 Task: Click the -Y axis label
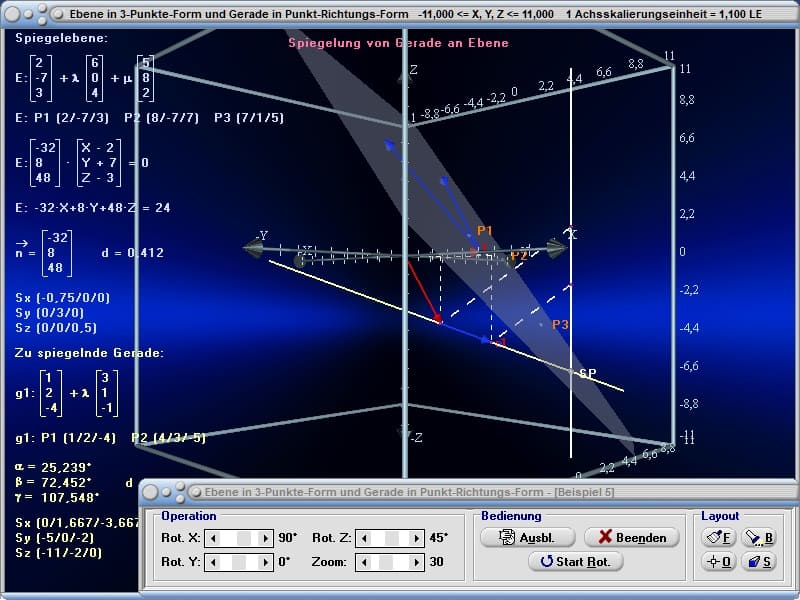coord(262,236)
